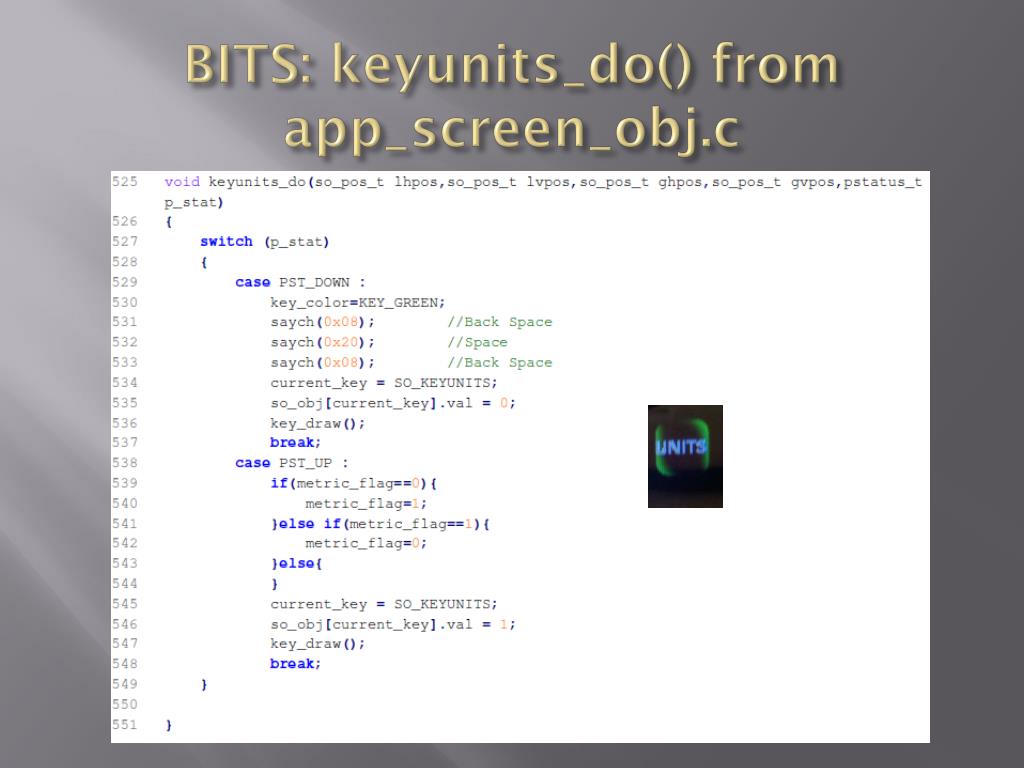The width and height of the screenshot is (1024, 768).
Task: Select the 'switch (p_stat)' statement
Action: (x=264, y=242)
